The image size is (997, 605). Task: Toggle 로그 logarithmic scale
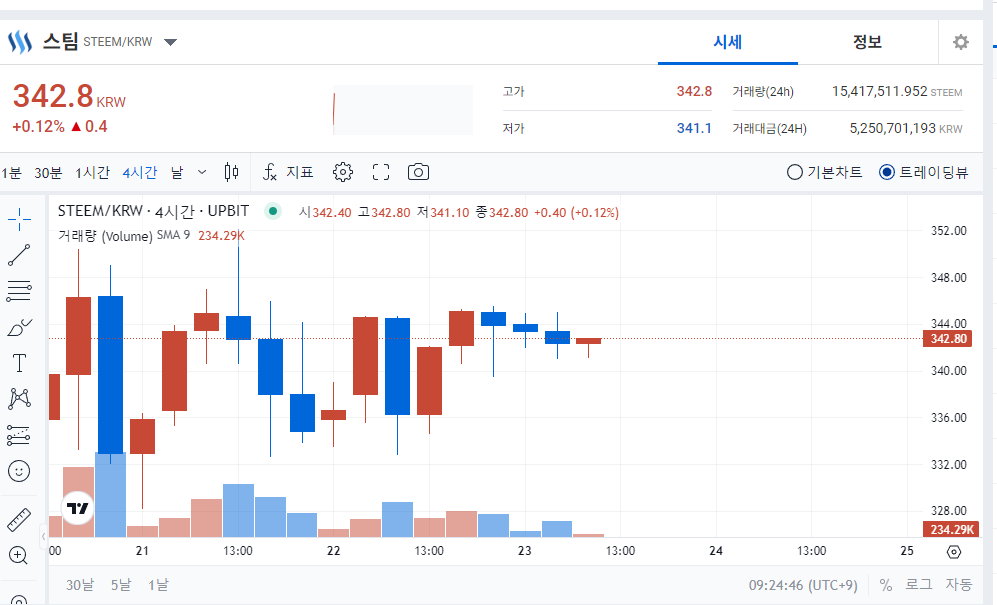(919, 585)
